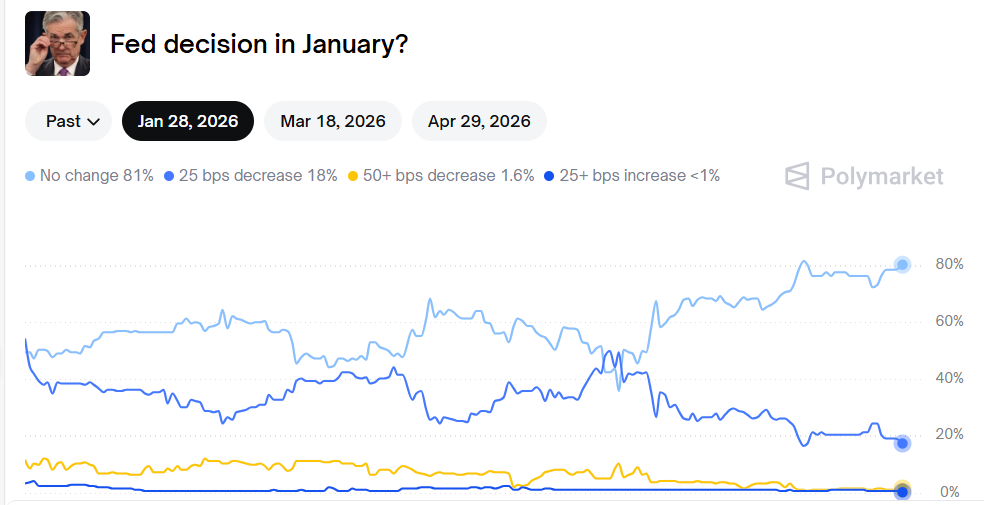Image resolution: width=984 pixels, height=505 pixels.
Task: Click the Fed decision in January? title
Action: click(x=259, y=44)
